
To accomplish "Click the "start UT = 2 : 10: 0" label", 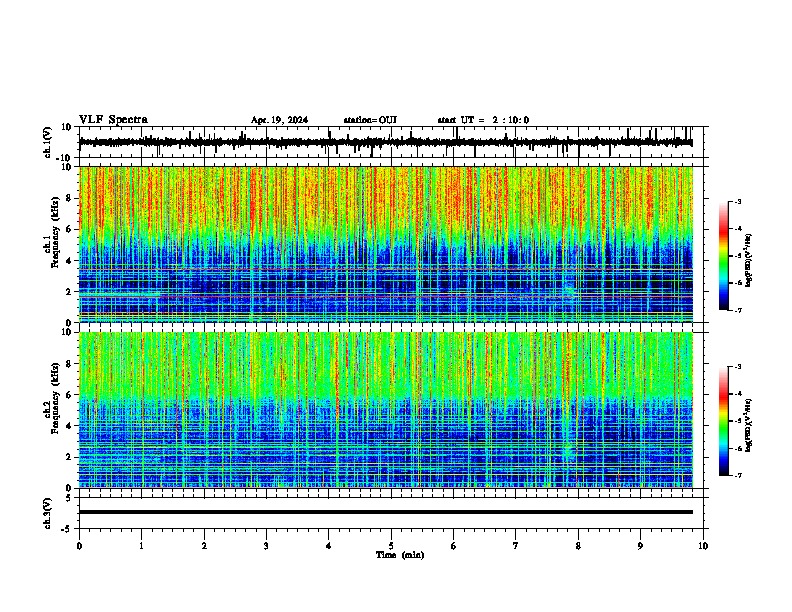I will tap(483, 120).
